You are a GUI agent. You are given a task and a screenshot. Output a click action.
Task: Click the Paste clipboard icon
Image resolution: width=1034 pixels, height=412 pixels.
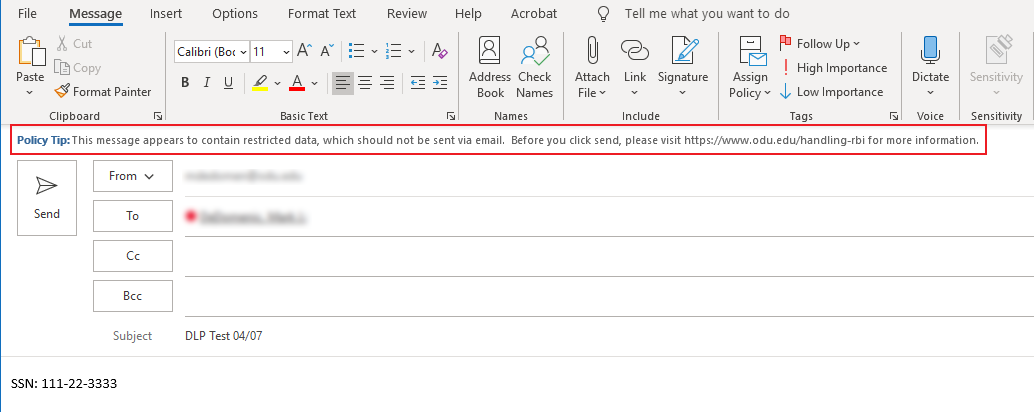point(30,56)
